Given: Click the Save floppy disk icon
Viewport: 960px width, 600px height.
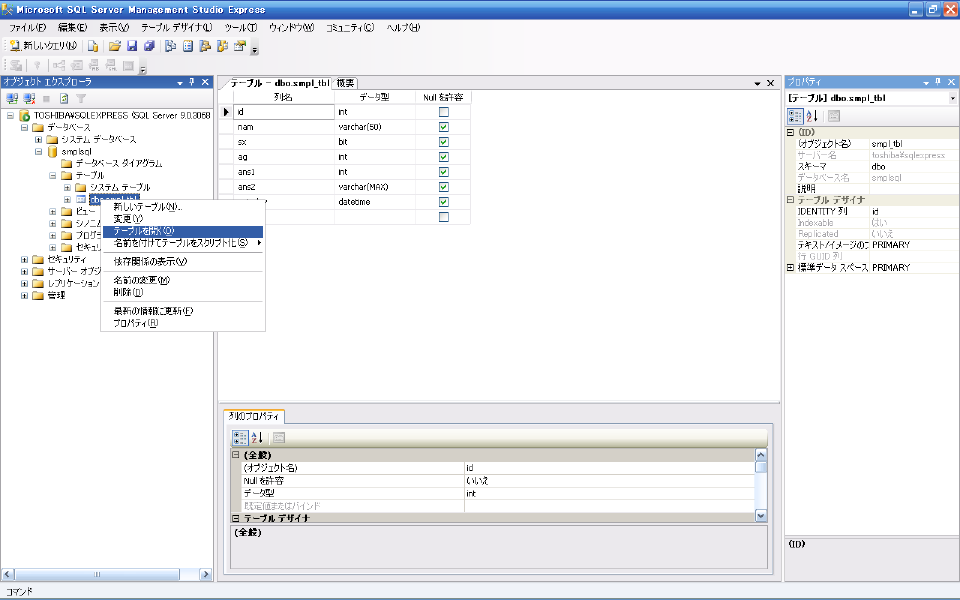Looking at the screenshot, I should click(x=132, y=46).
